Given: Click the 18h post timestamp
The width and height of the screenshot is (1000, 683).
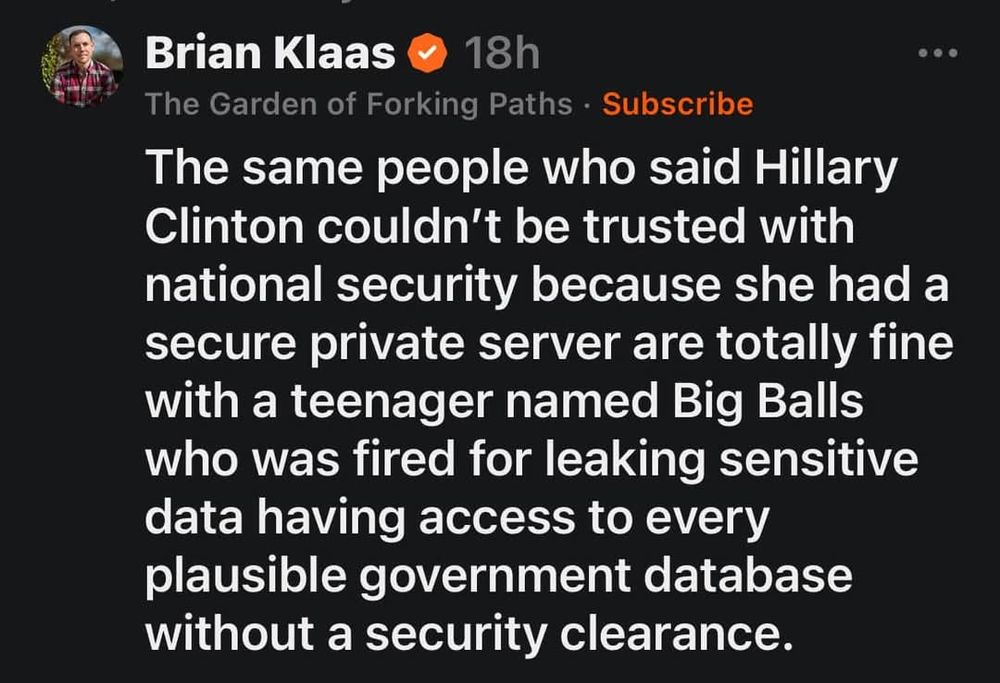Looking at the screenshot, I should tap(502, 53).
